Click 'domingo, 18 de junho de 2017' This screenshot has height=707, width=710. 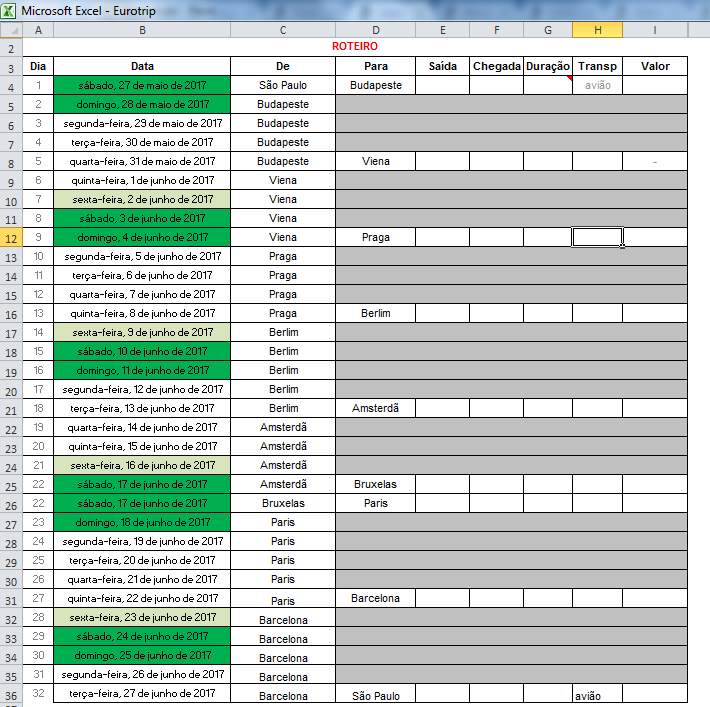tap(142, 522)
